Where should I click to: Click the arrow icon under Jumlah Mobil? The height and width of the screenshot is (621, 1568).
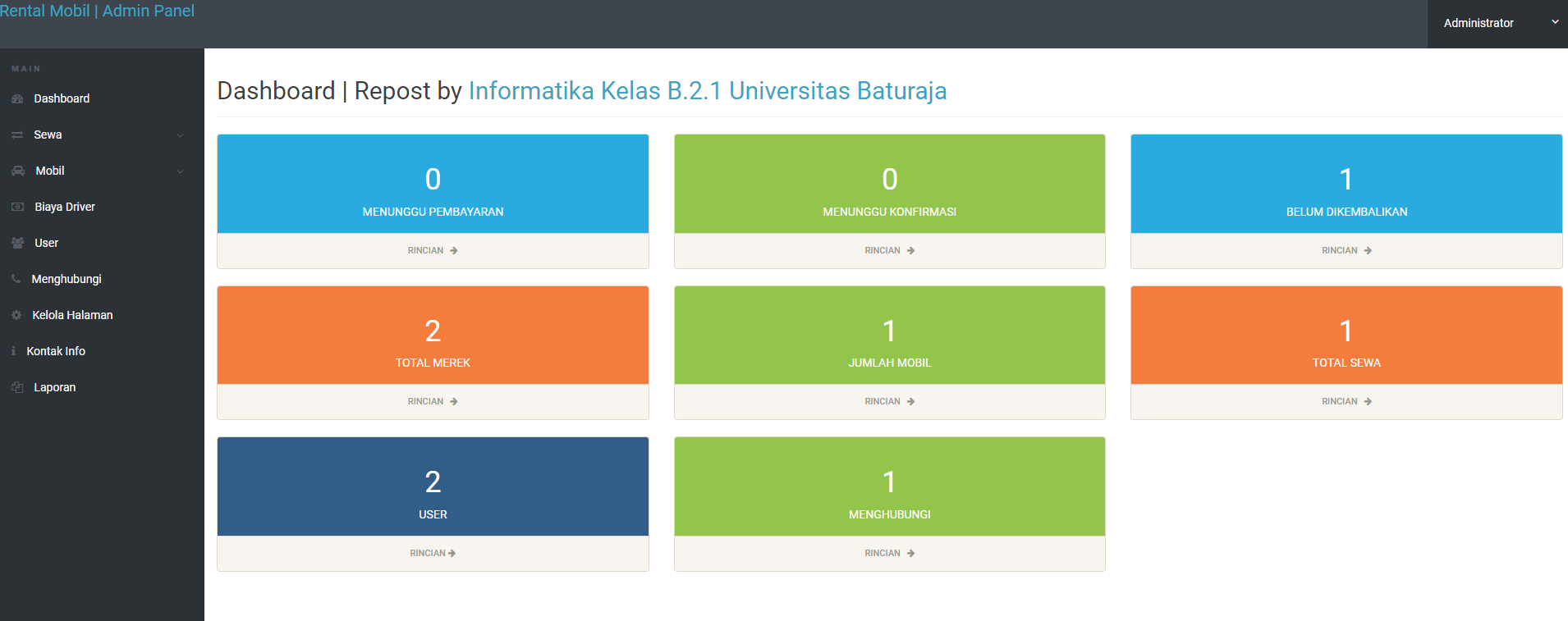coord(910,402)
